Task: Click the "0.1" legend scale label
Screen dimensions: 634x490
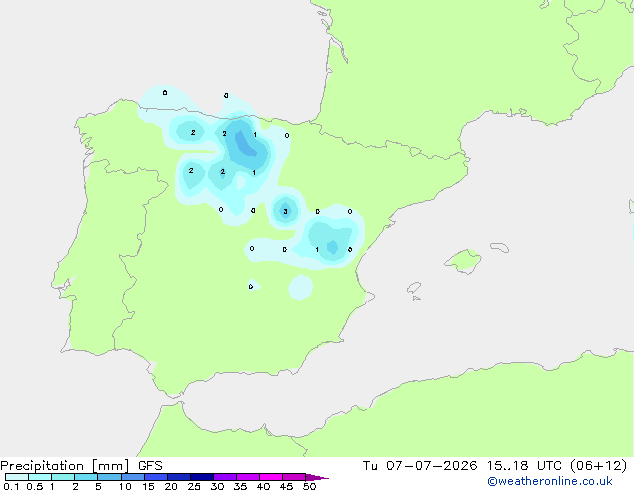Action: 11,486
